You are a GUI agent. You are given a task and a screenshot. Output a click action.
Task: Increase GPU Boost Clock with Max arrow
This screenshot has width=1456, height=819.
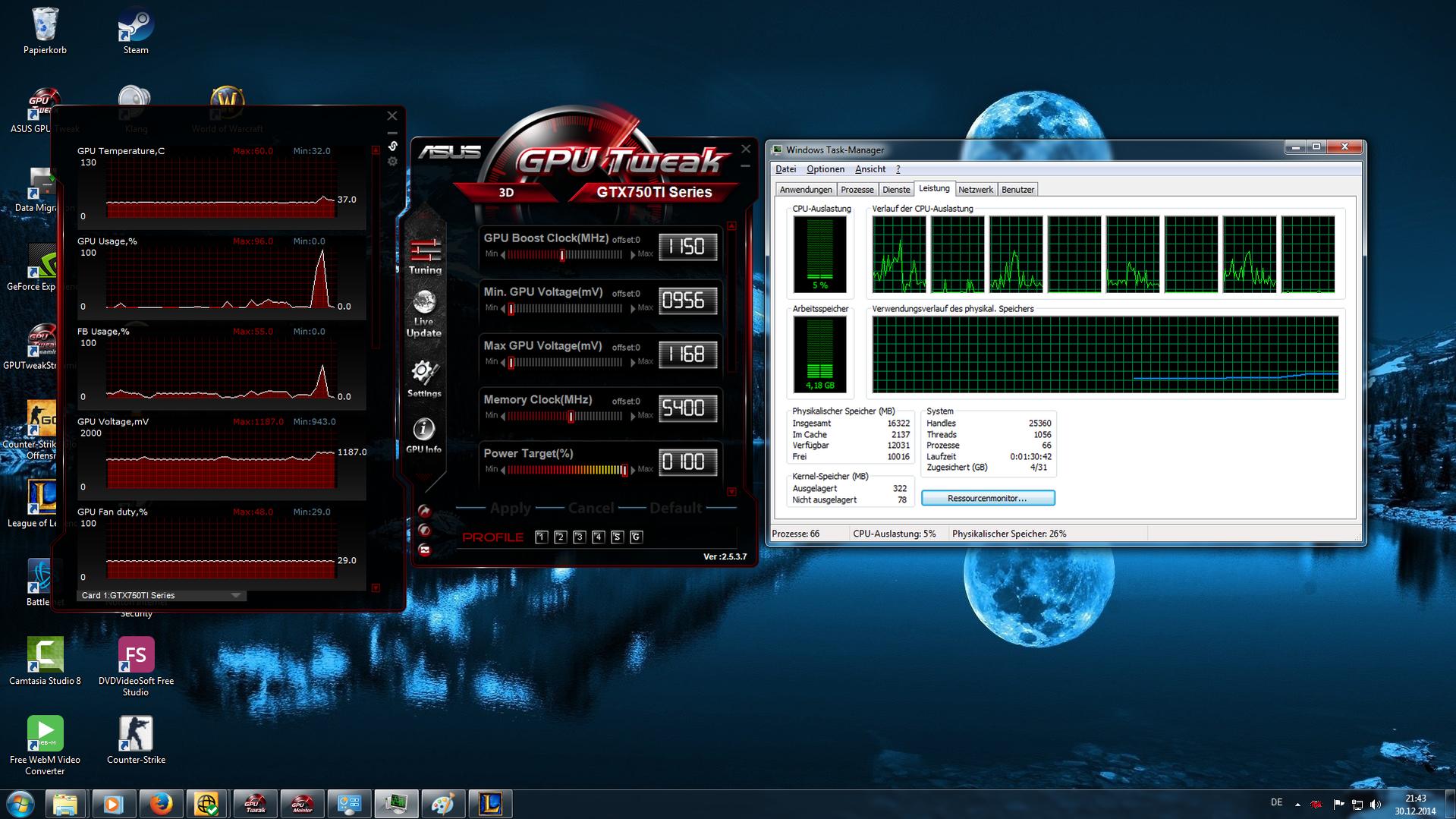[x=633, y=255]
